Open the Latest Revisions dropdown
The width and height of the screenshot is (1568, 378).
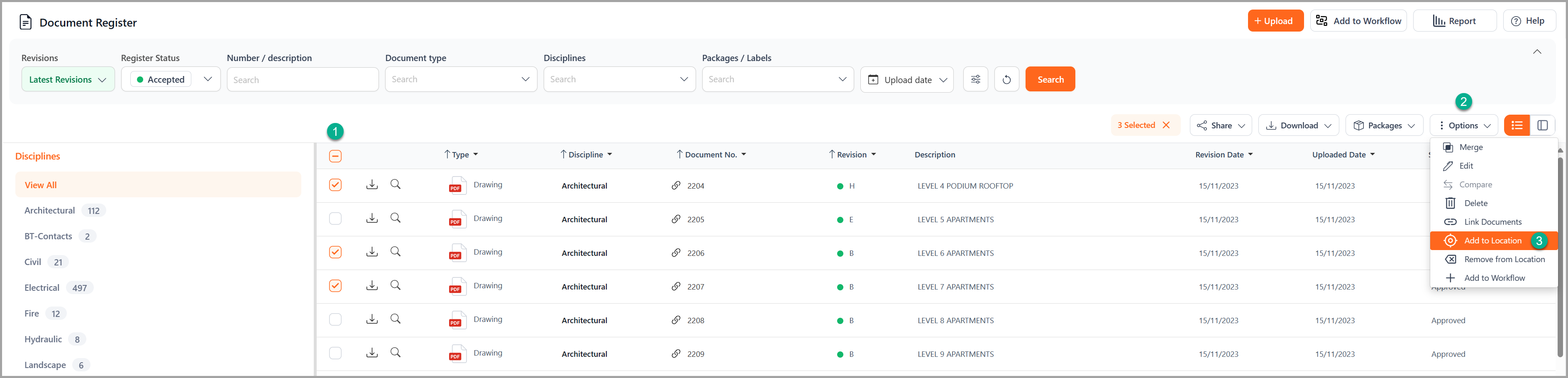pyautogui.click(x=68, y=79)
